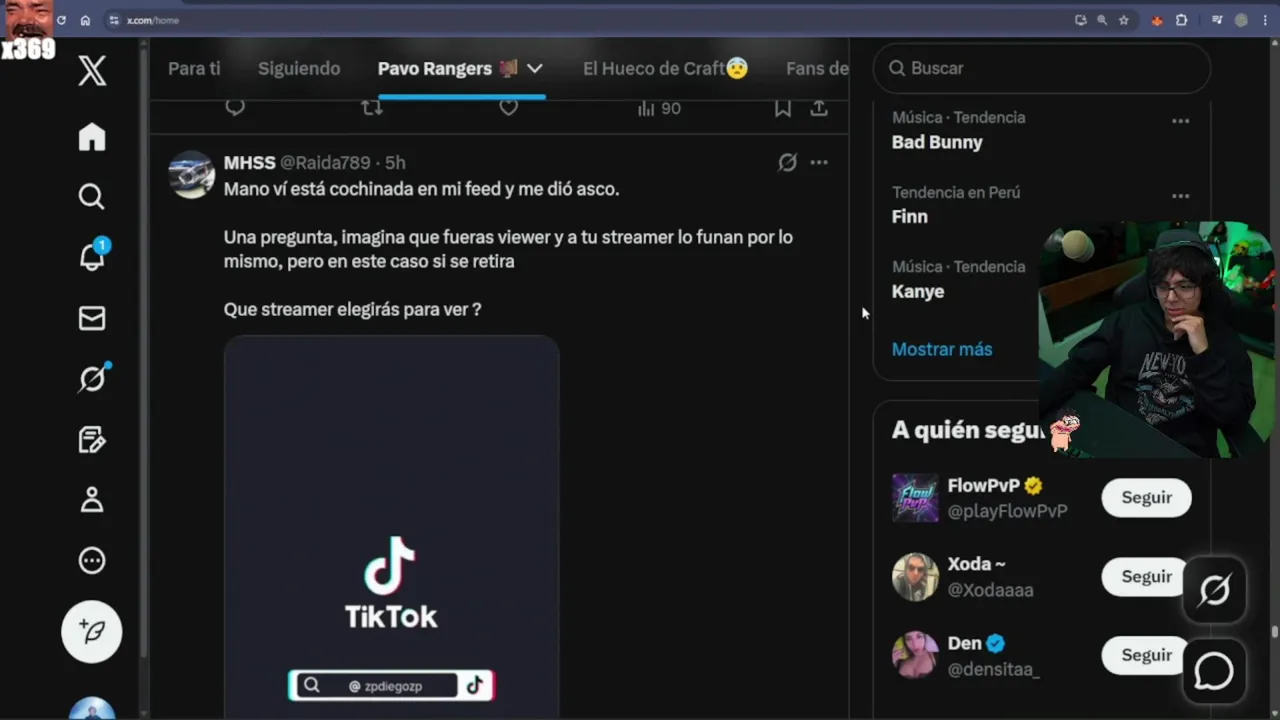Open Den profile avatar
Viewport: 1280px width, 720px height.
click(915, 655)
